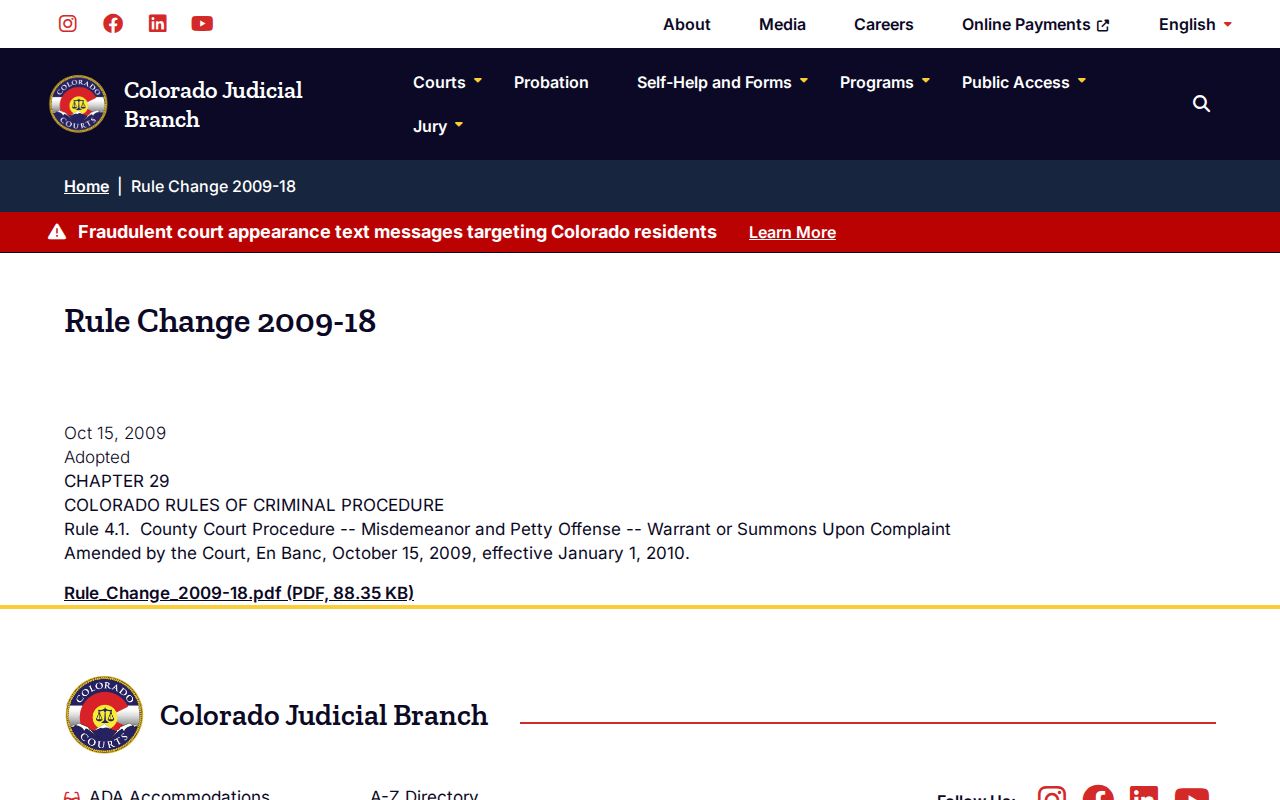Click the date "Oct 15, 2009"

(115, 433)
